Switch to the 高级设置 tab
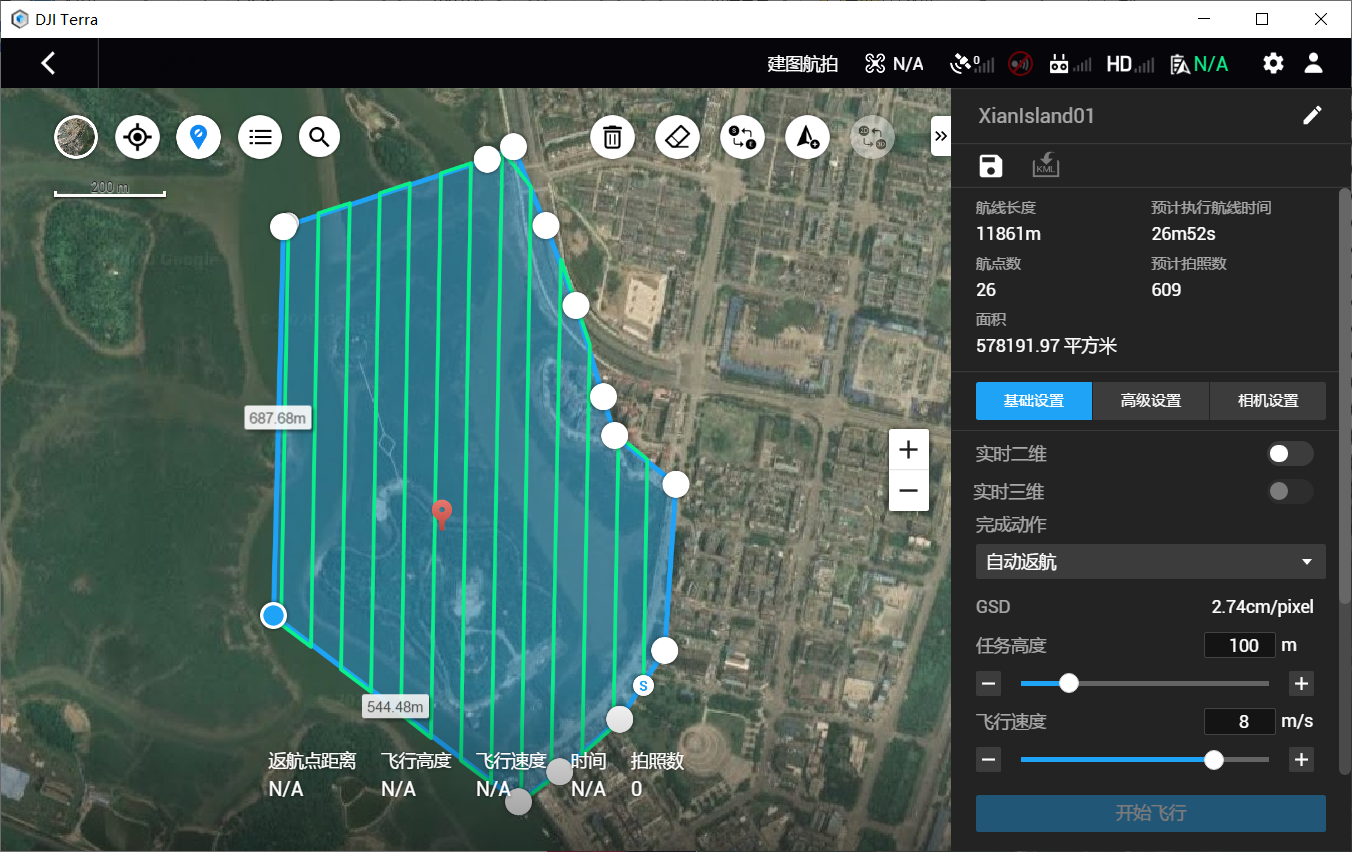 [x=1151, y=401]
